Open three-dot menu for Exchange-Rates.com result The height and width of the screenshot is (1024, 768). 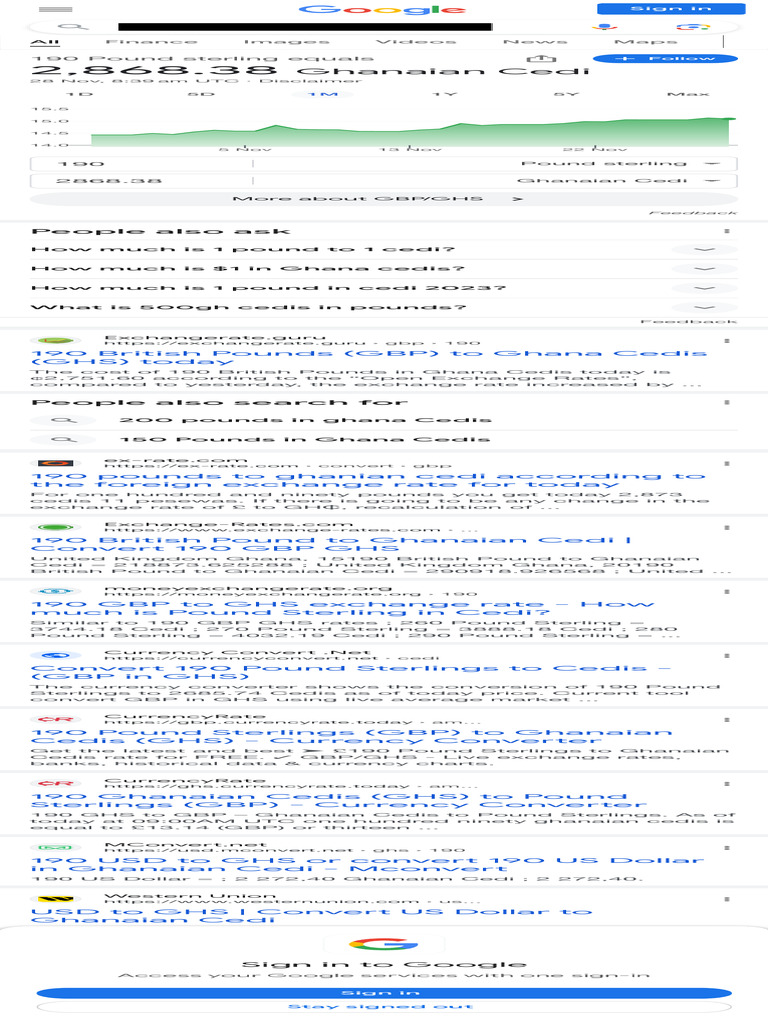click(727, 528)
